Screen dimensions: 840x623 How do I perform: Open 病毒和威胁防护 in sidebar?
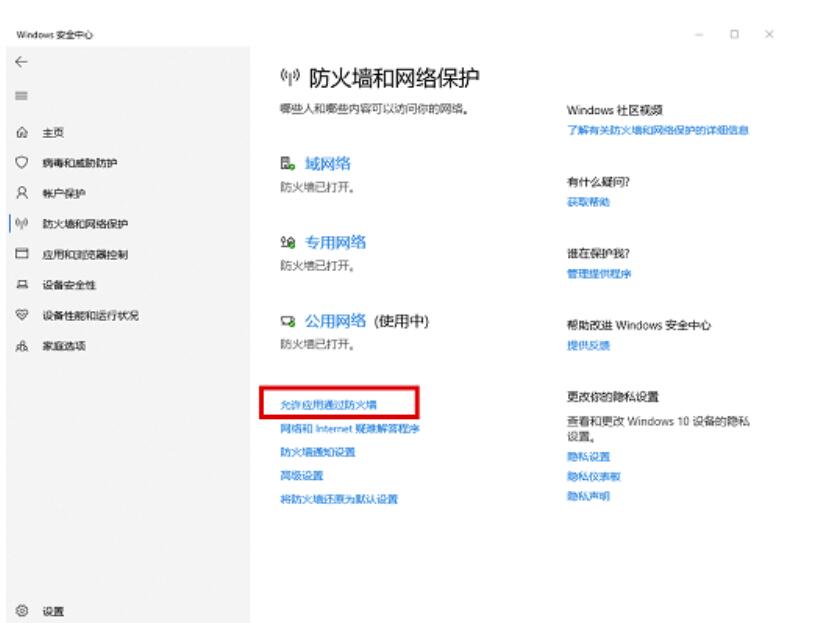(x=80, y=163)
